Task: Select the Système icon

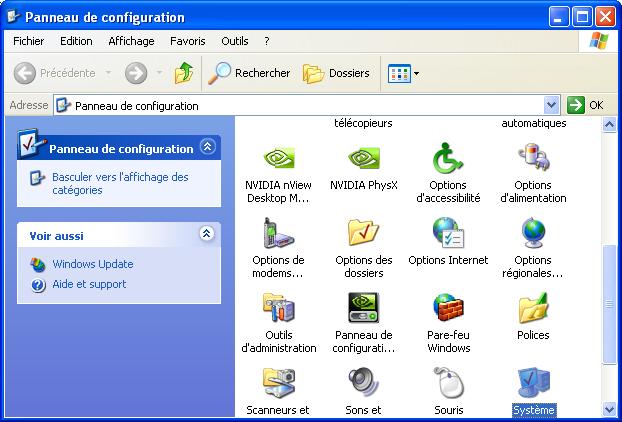Action: click(534, 383)
